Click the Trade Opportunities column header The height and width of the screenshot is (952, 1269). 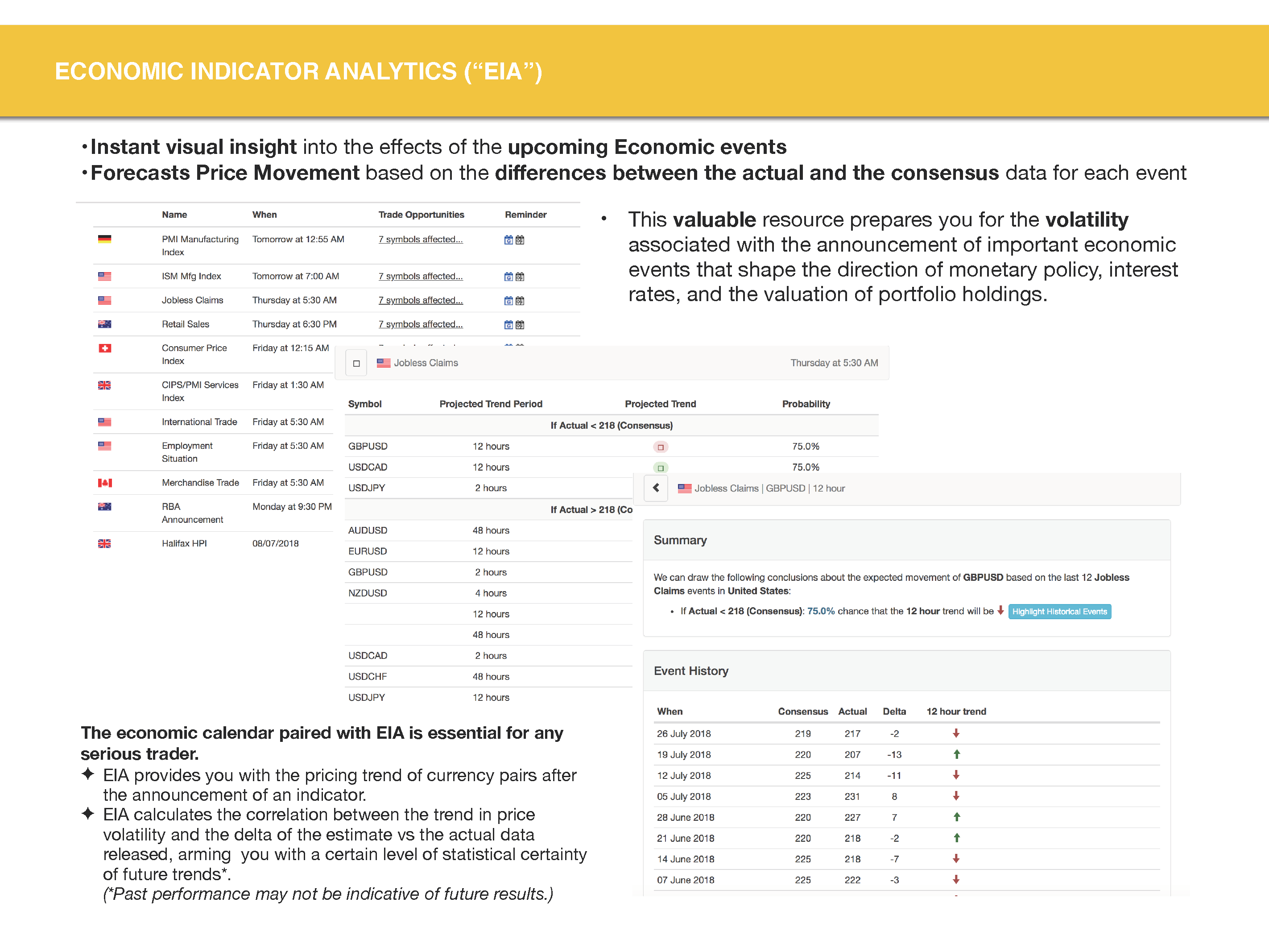[421, 215]
